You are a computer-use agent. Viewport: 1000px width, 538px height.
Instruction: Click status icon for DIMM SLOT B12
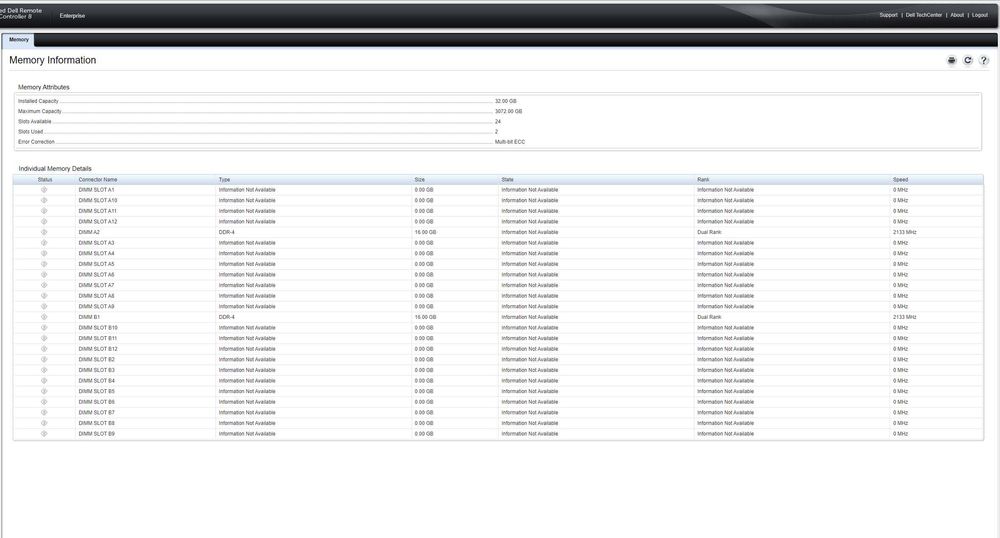click(44, 349)
